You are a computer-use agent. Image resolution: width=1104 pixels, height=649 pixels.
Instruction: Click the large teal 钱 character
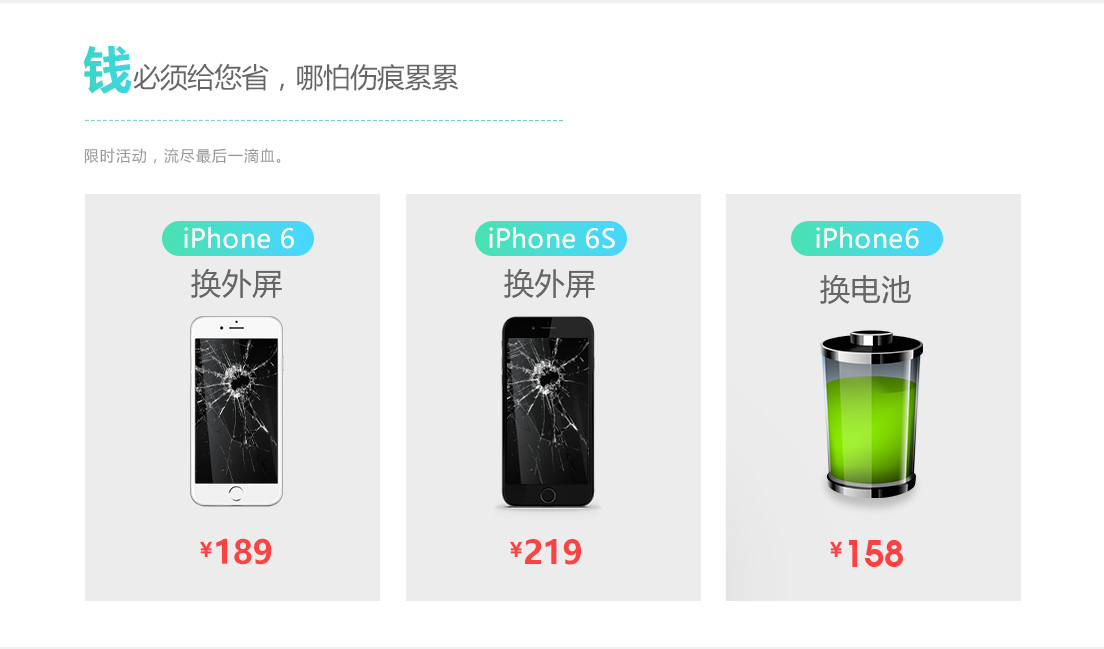tap(107, 70)
